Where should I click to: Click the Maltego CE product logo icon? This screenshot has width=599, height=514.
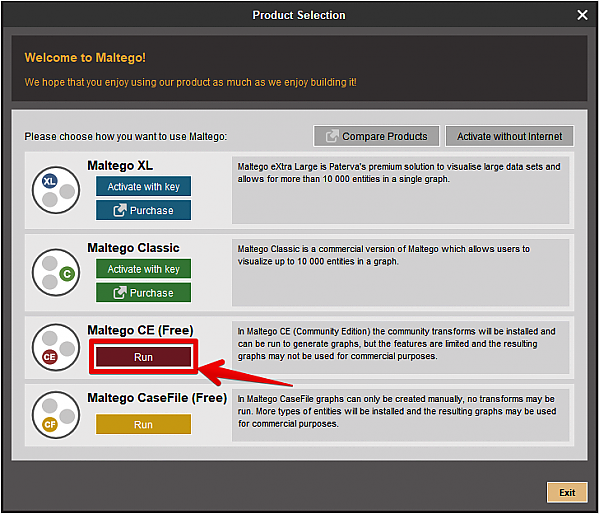[x=56, y=347]
